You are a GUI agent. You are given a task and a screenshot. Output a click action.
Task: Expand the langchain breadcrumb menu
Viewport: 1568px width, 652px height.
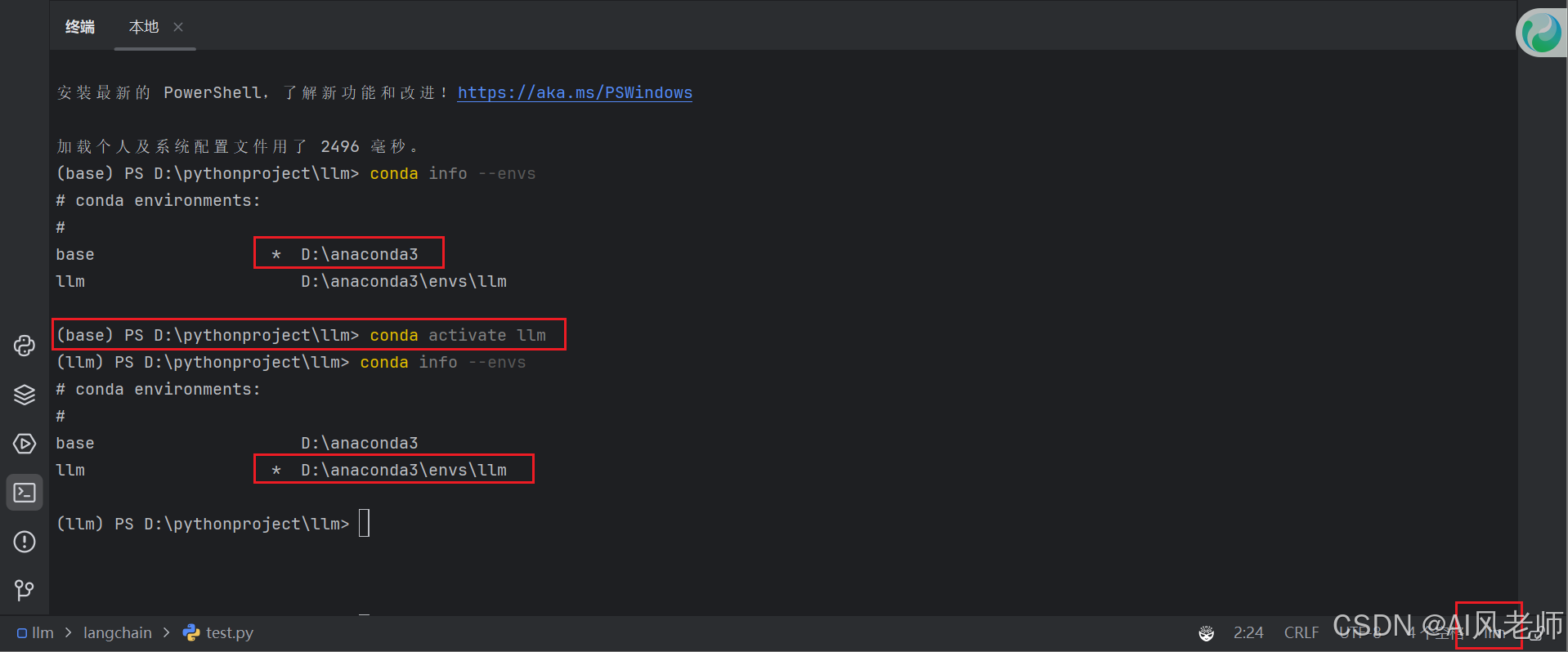118,632
